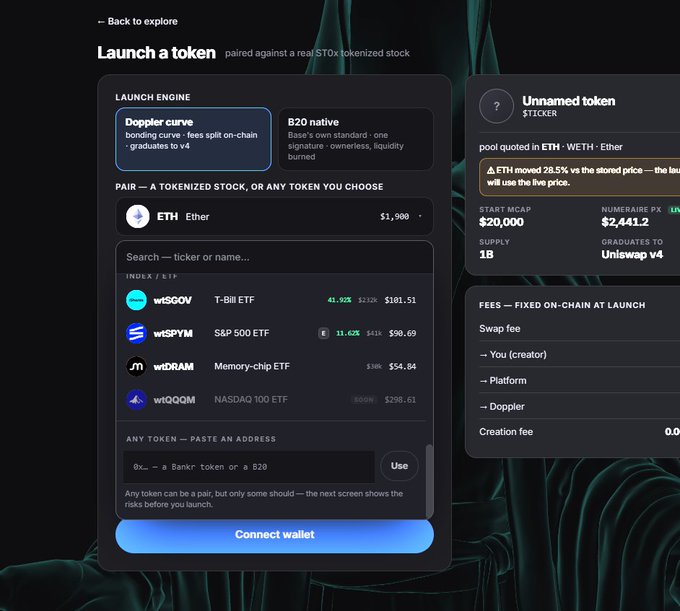Click the wtQQQM token icon
The height and width of the screenshot is (611, 680).
pyautogui.click(x=136, y=399)
